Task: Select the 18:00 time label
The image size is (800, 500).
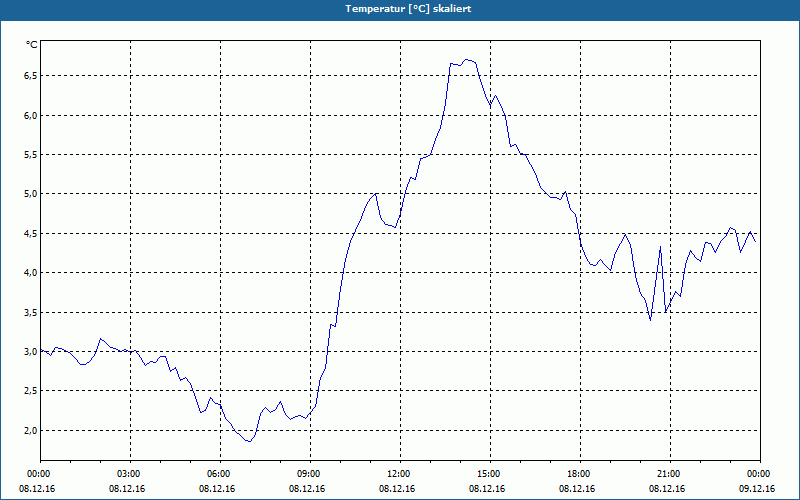Action: click(580, 474)
